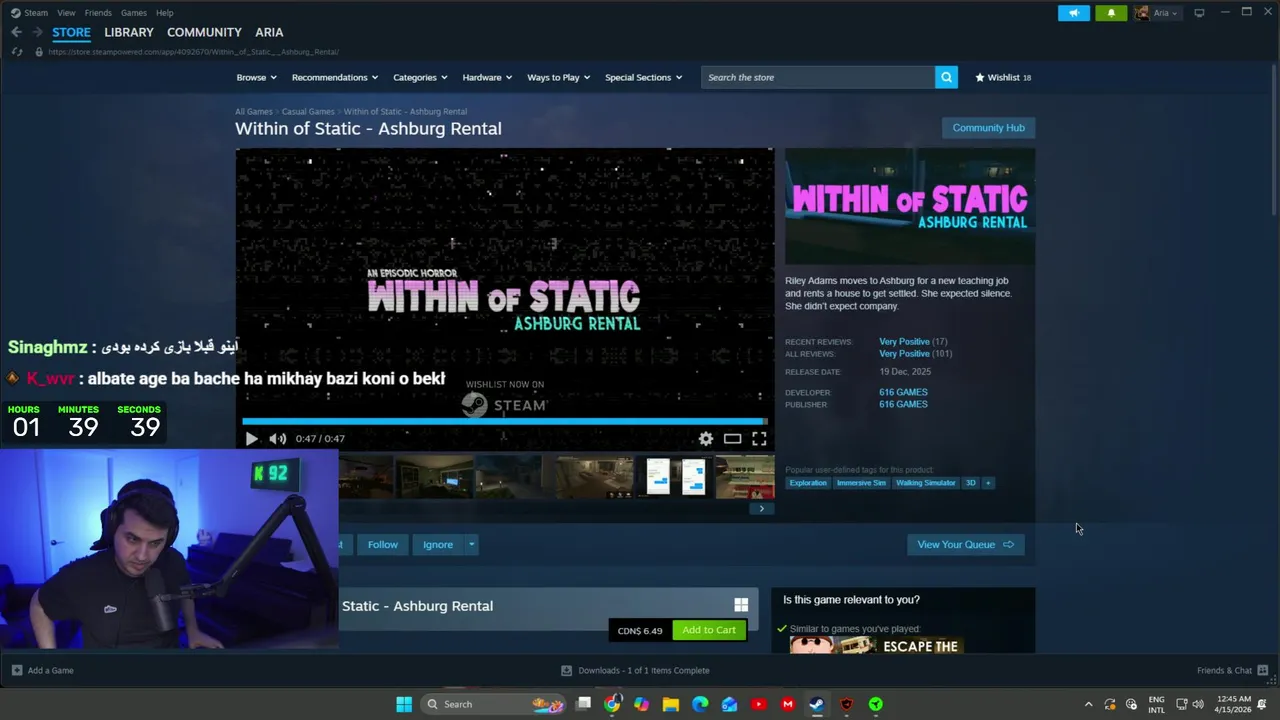Image resolution: width=1280 pixels, height=720 pixels.
Task: Seek along the trailer progress bar
Action: (505, 422)
